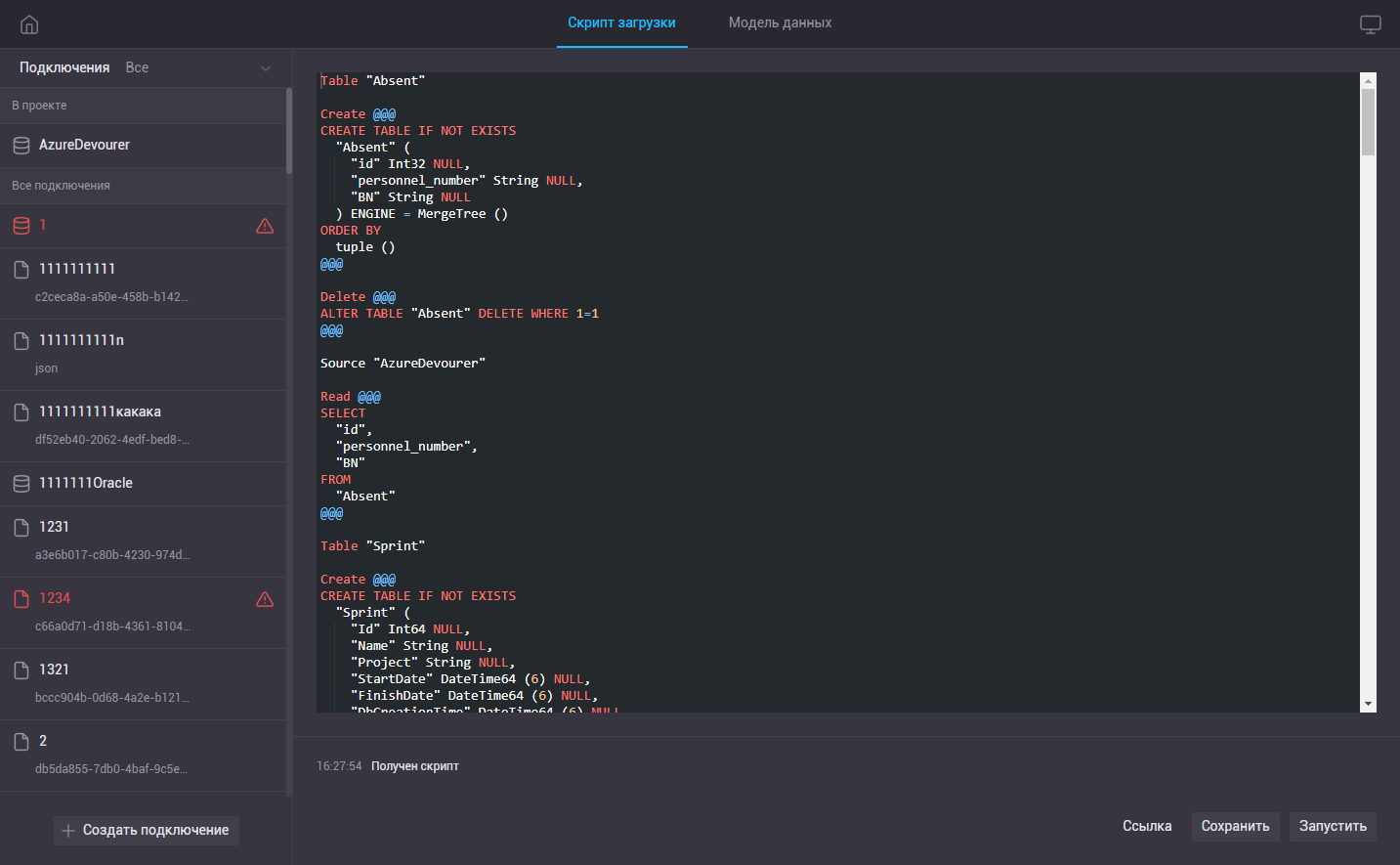This screenshot has width=1400, height=865.
Task: Click the red database icon for connection 1
Action: 21,226
